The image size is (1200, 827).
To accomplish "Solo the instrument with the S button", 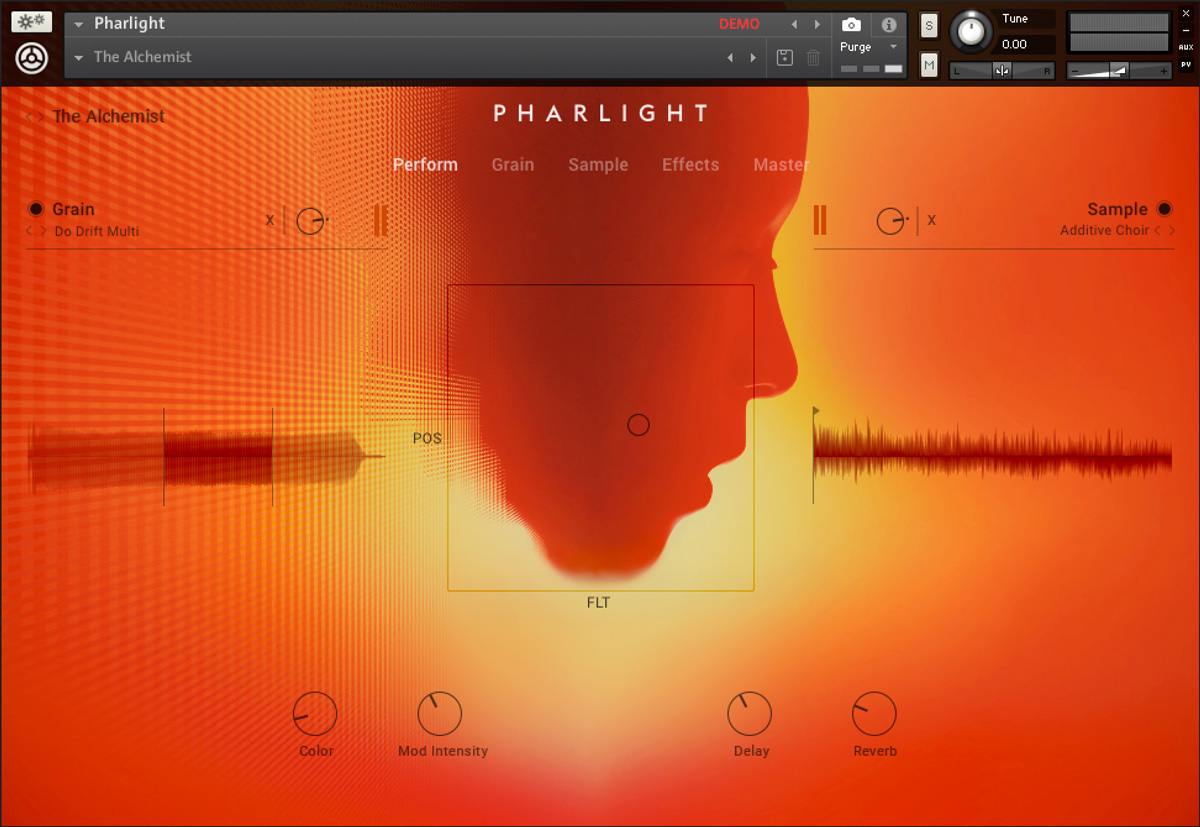I will click(x=929, y=26).
